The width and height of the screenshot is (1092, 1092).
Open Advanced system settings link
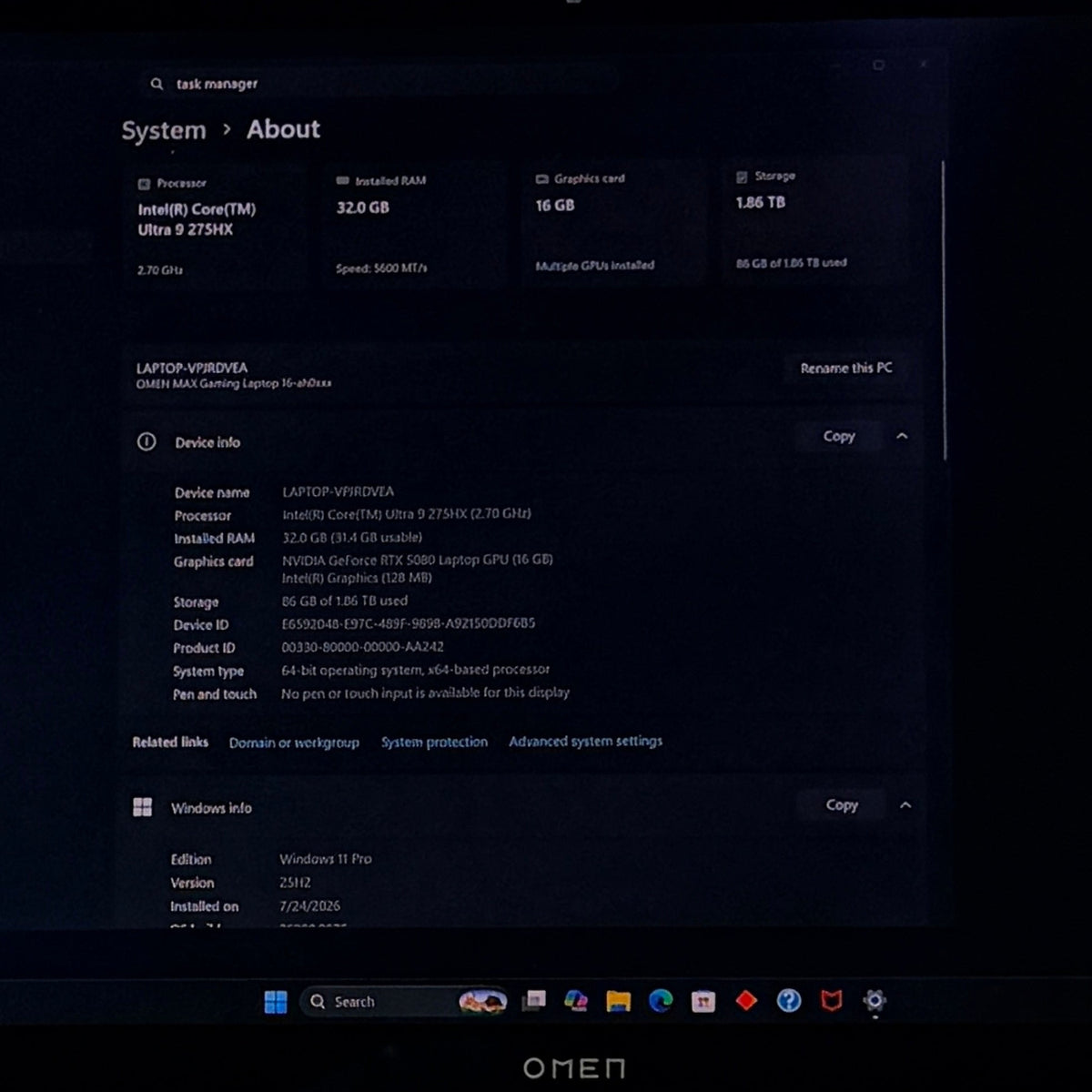585,741
